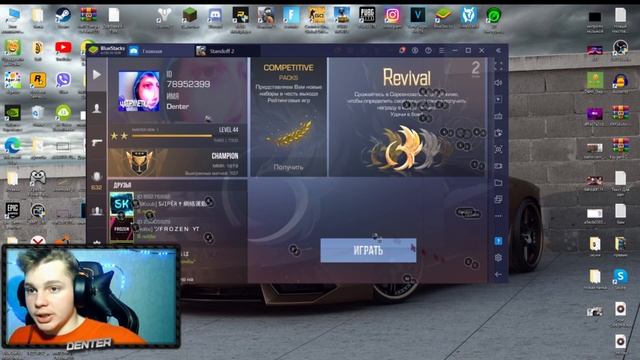
Task: Click the player avatar picture
Action: [x=139, y=91]
